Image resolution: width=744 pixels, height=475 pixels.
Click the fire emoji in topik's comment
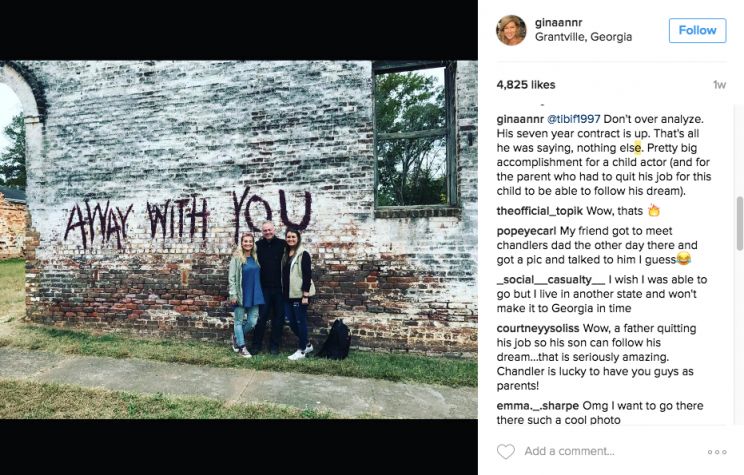click(x=654, y=210)
